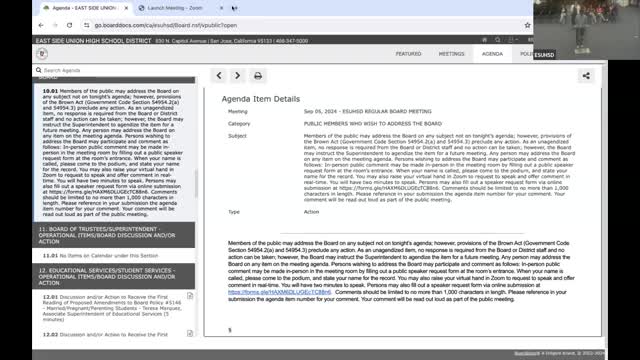Go to the previous agenda item arrow

click(219, 76)
